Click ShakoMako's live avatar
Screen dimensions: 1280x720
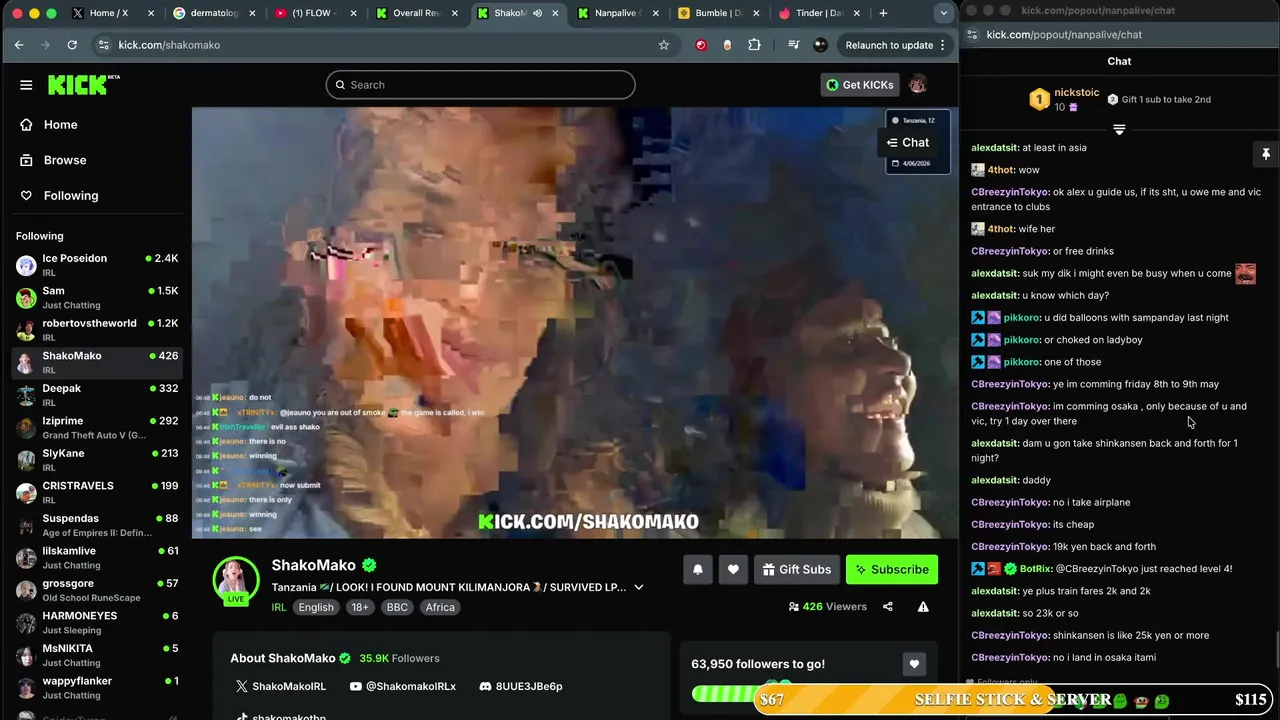[x=236, y=581]
